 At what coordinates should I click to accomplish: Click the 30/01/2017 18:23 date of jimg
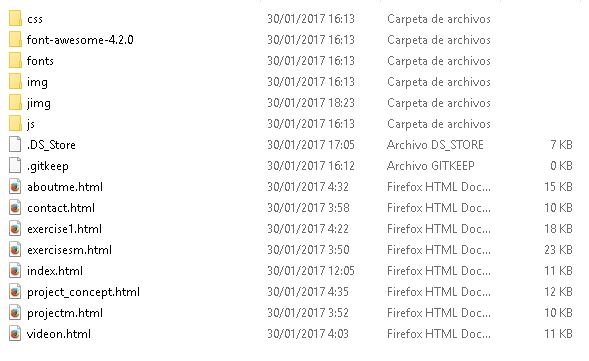(x=311, y=103)
